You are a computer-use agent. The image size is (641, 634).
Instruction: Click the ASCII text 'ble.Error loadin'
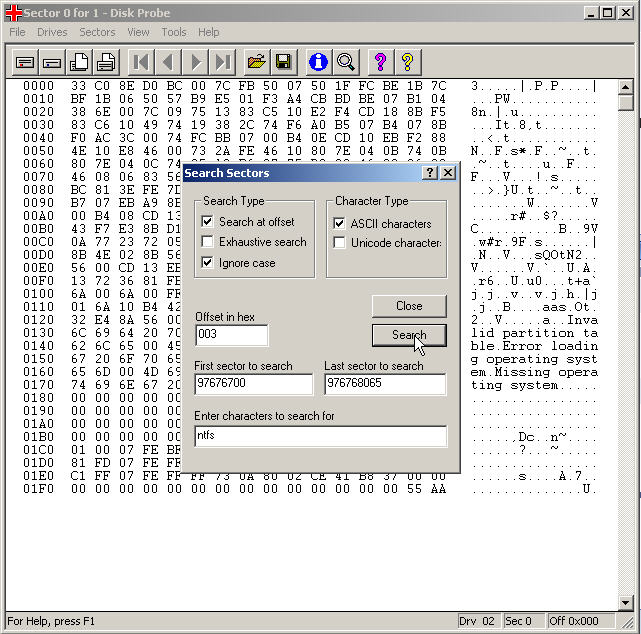click(534, 346)
